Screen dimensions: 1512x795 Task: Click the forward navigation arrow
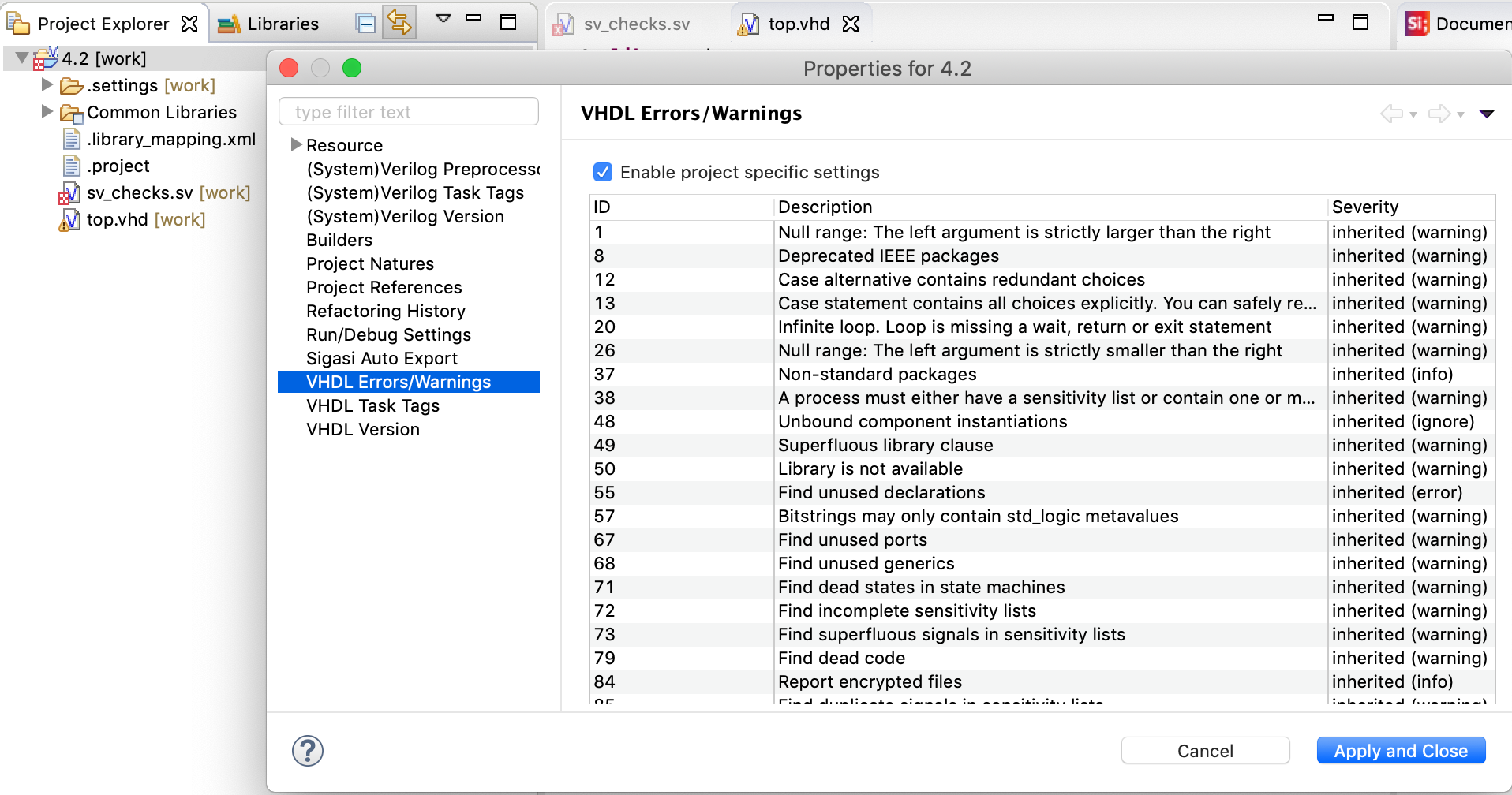pyautogui.click(x=1439, y=114)
